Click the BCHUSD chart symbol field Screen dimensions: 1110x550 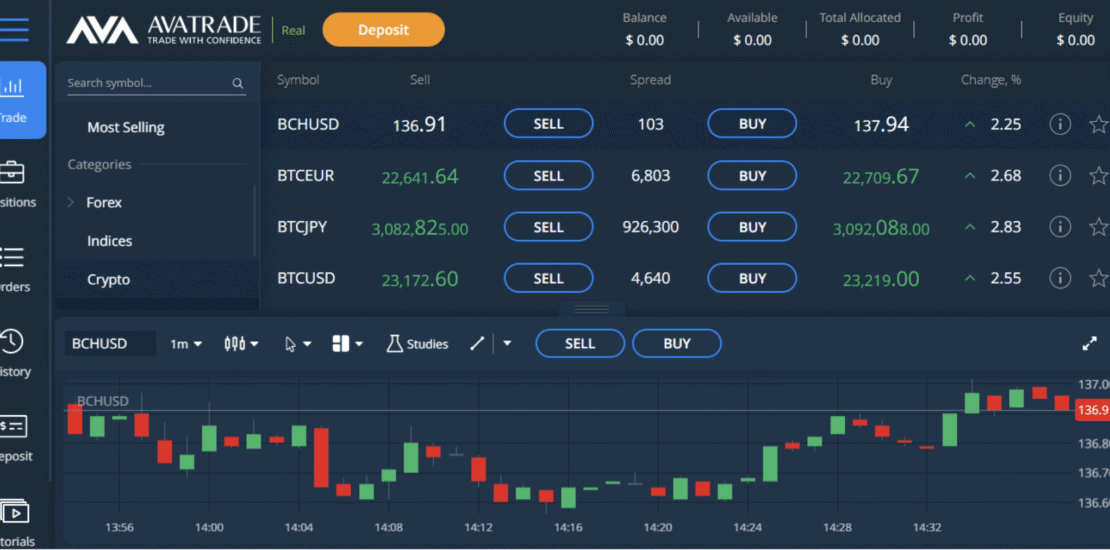110,344
